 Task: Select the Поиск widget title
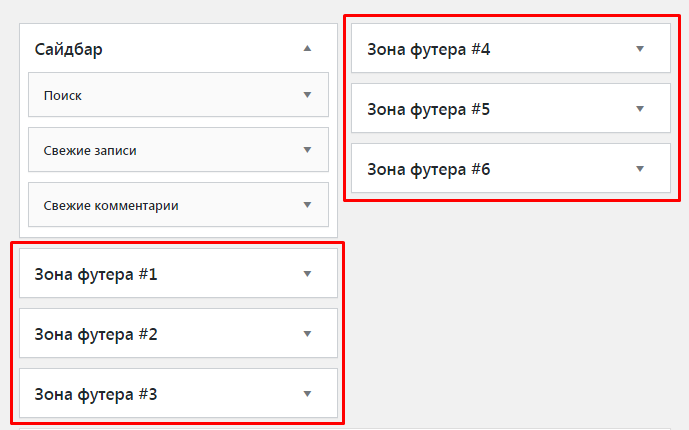63,95
